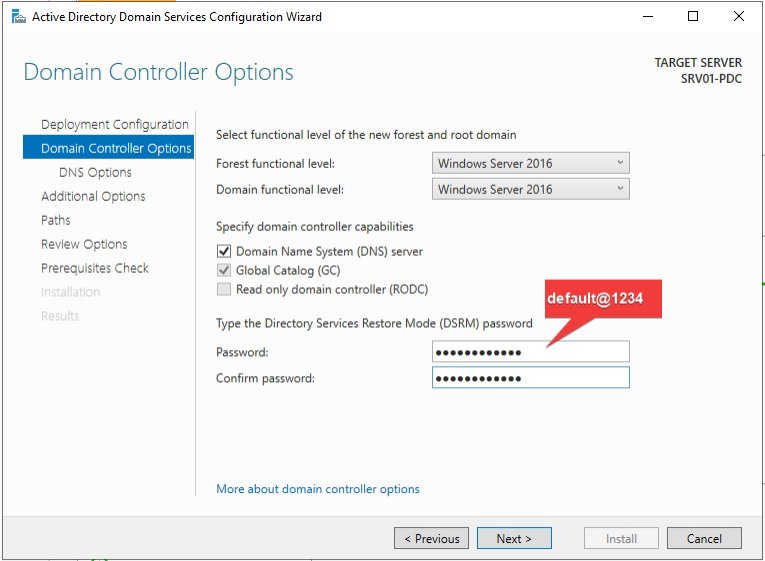Maximize the wizard window

[693, 17]
